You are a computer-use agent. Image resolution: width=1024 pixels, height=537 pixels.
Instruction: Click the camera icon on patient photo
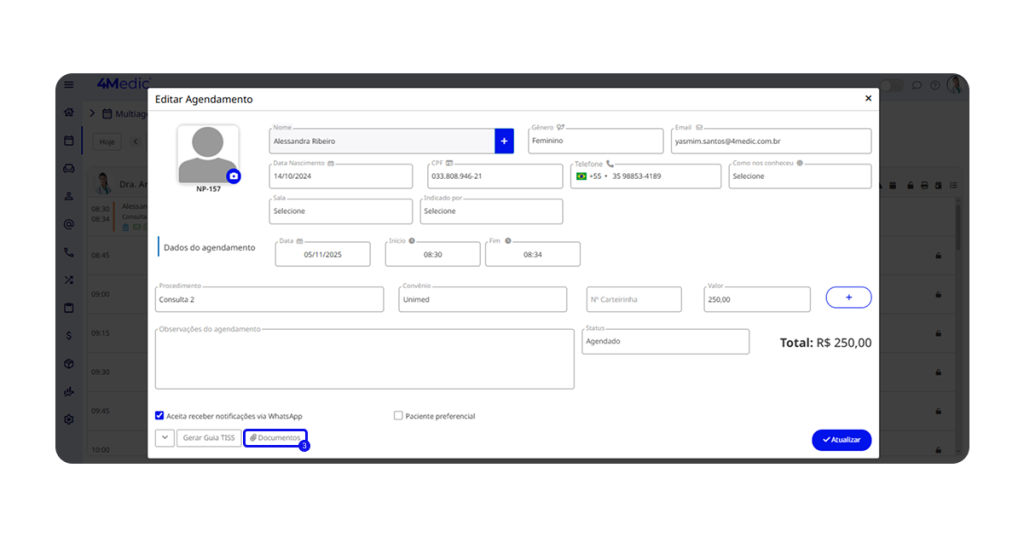(x=233, y=176)
